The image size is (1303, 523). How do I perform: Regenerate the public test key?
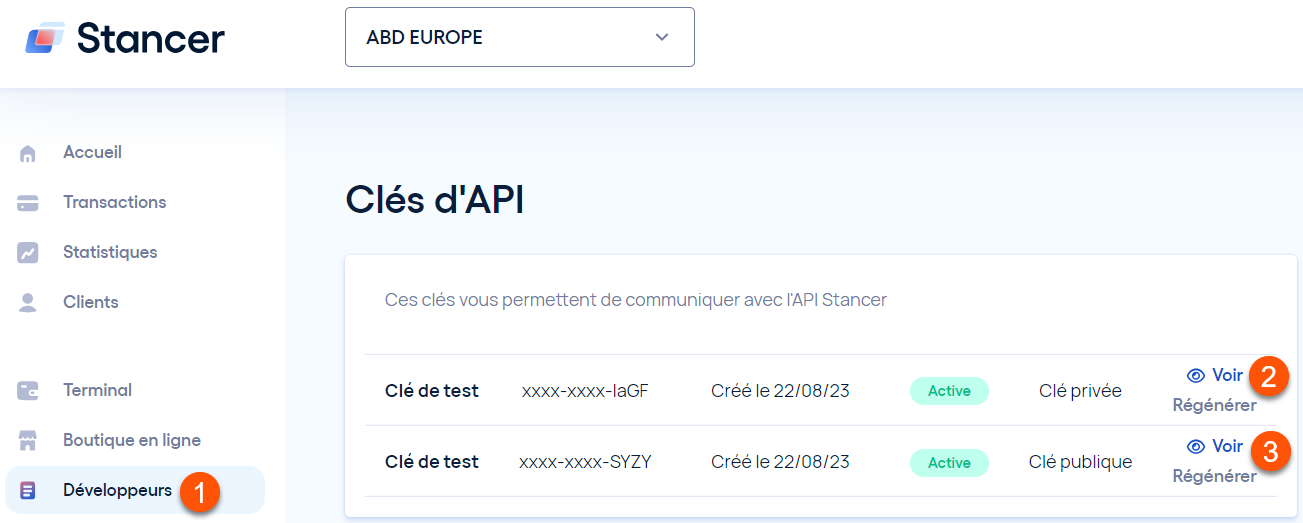[1214, 477]
